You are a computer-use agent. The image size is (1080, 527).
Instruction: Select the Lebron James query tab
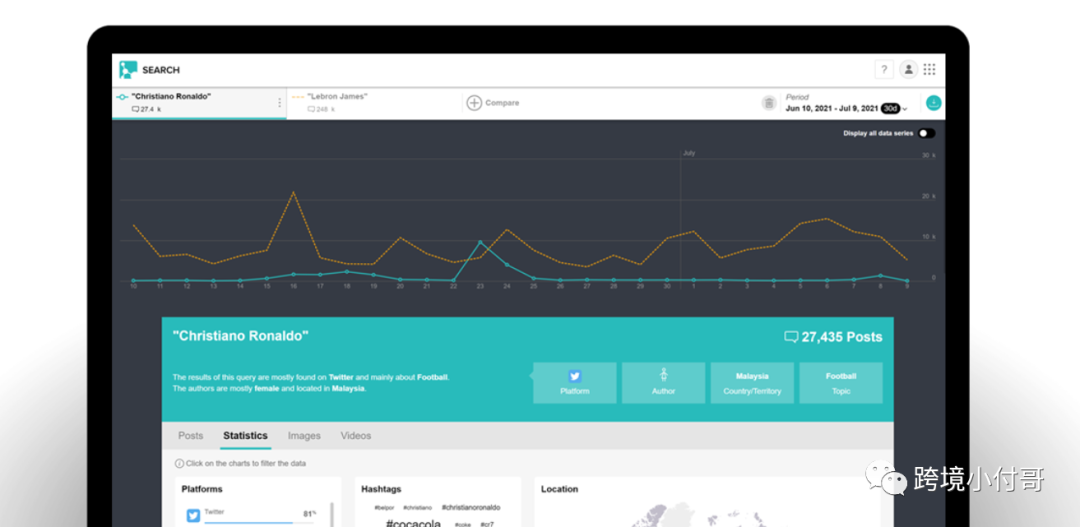click(374, 103)
